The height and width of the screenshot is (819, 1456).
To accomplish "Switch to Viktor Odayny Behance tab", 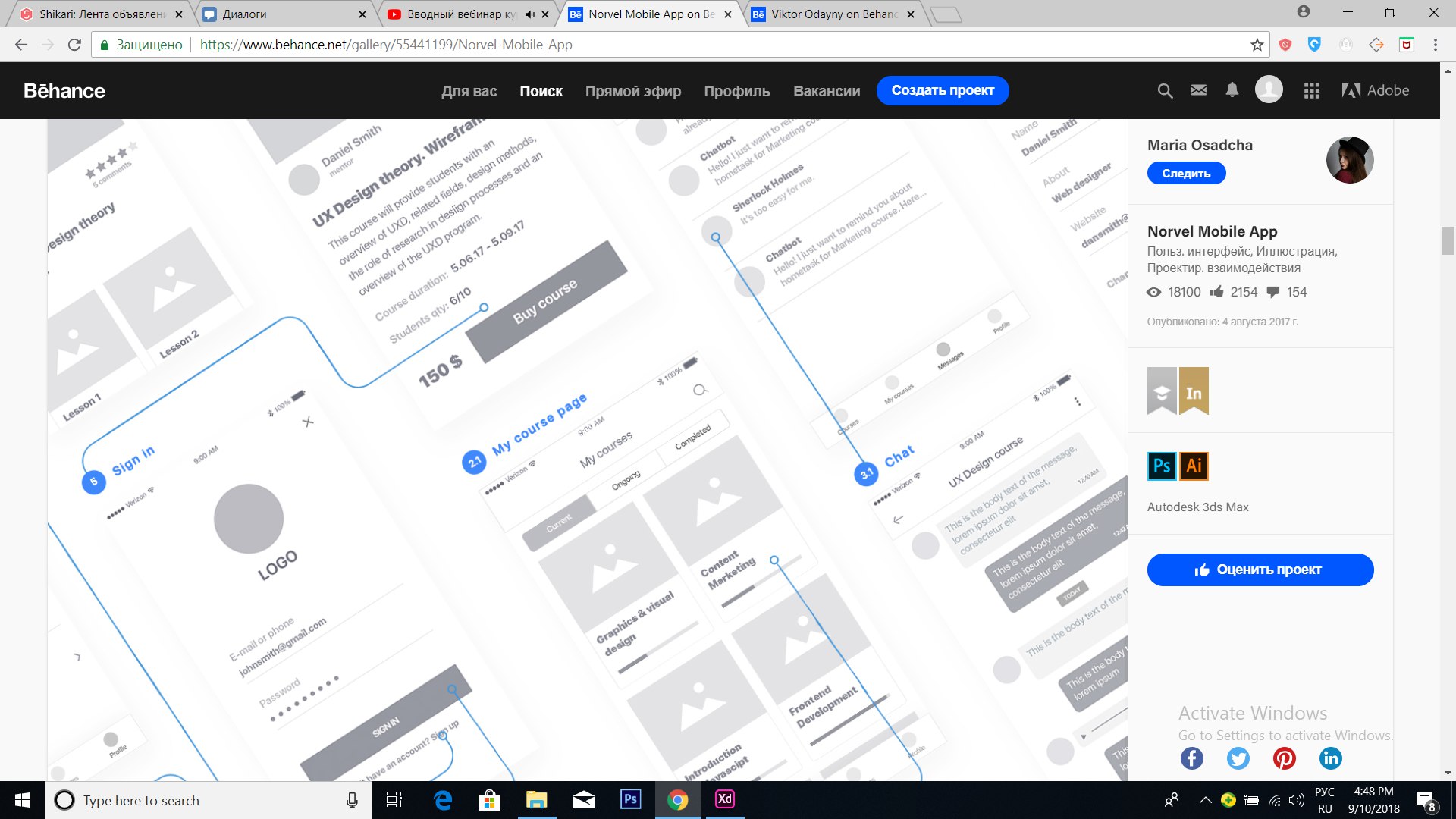I will [832, 14].
